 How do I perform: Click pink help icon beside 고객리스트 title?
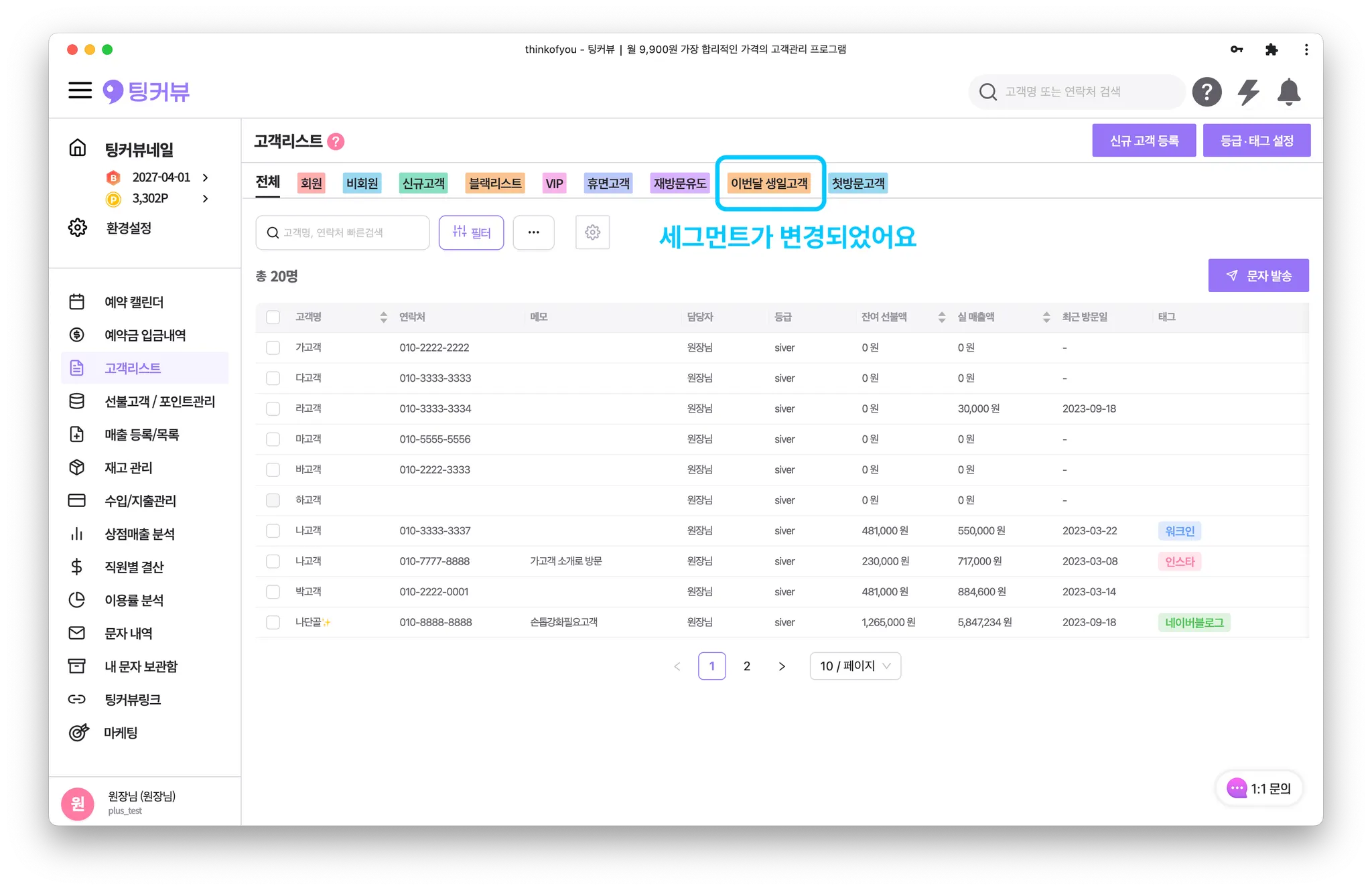[336, 141]
